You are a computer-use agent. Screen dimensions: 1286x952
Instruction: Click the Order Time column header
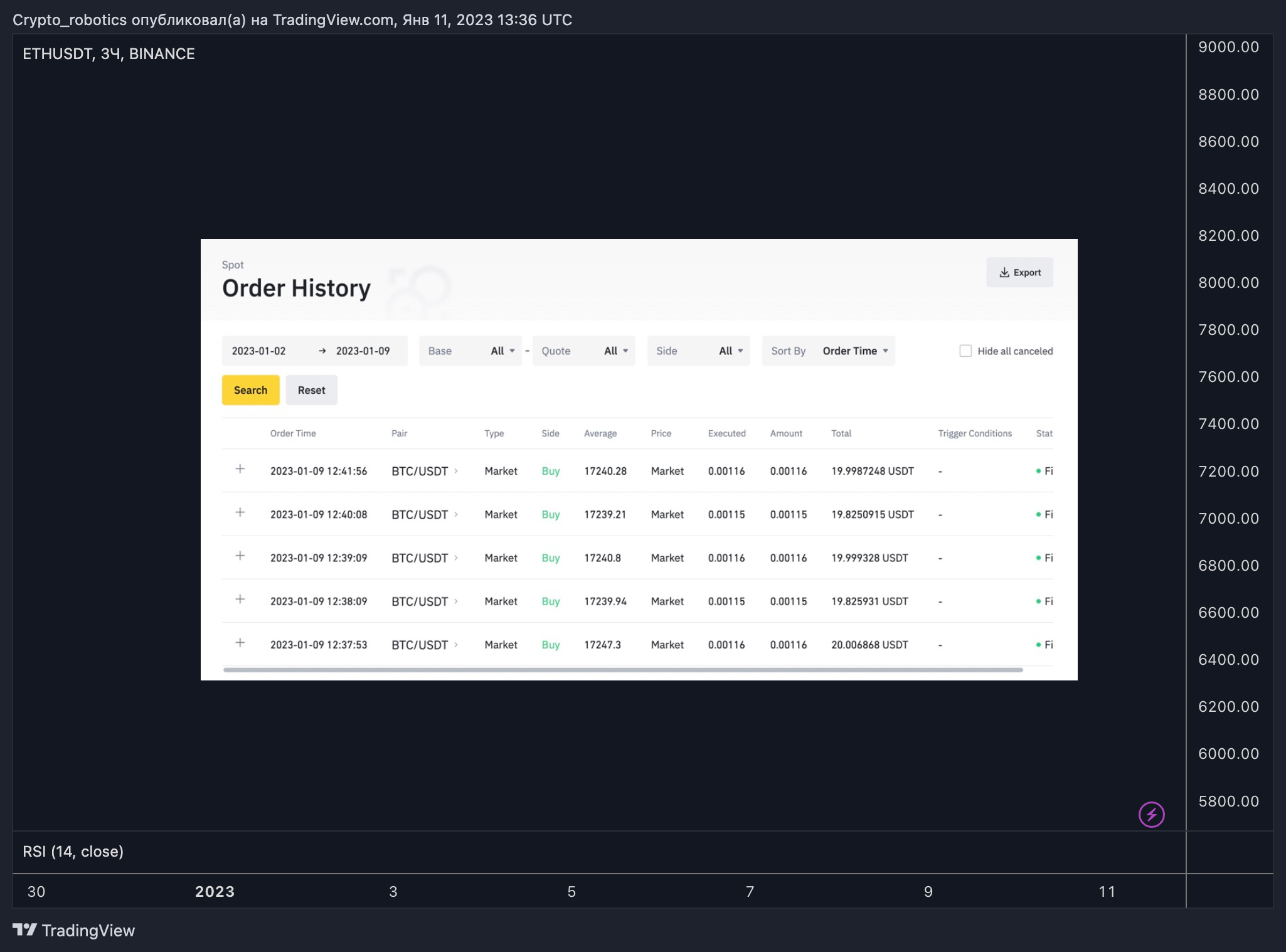[293, 433]
